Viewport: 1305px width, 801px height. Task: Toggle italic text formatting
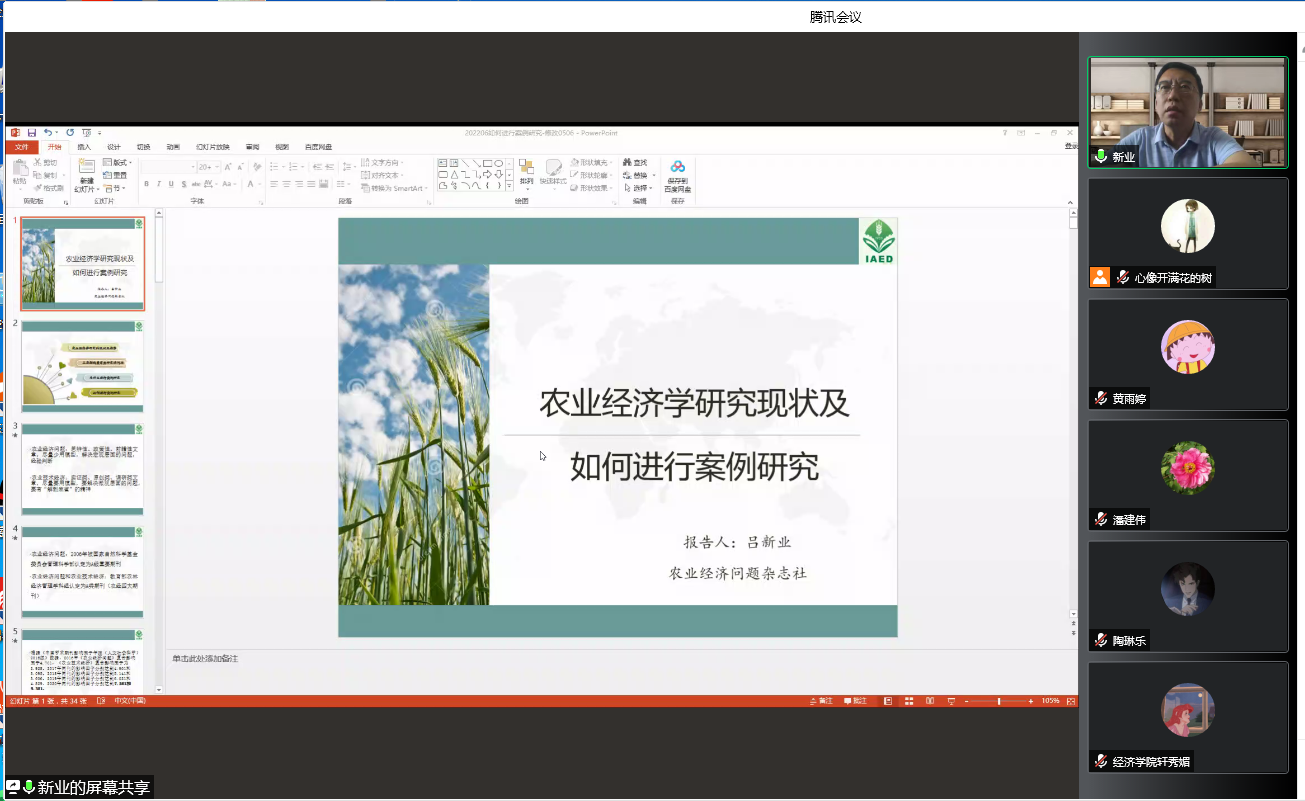point(158,184)
